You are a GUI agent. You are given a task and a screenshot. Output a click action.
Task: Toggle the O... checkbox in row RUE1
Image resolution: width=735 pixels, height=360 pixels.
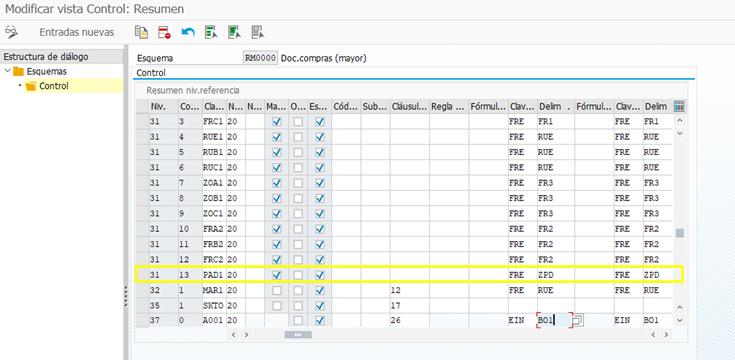pyautogui.click(x=298, y=137)
